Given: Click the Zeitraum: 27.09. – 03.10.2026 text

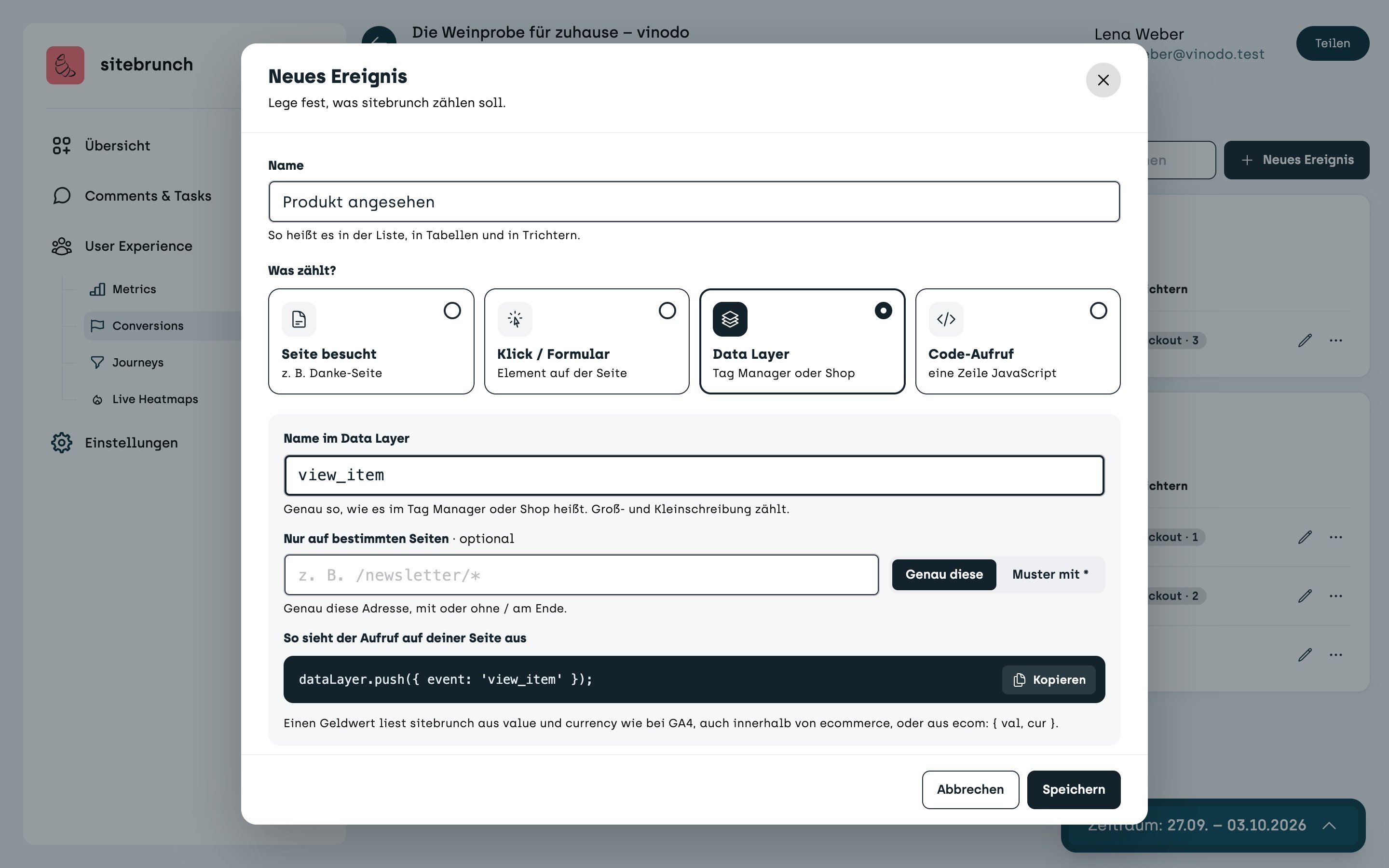Looking at the screenshot, I should tap(1197, 826).
